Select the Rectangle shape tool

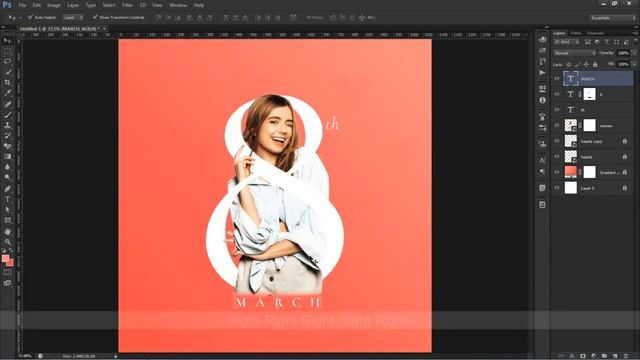7,220
